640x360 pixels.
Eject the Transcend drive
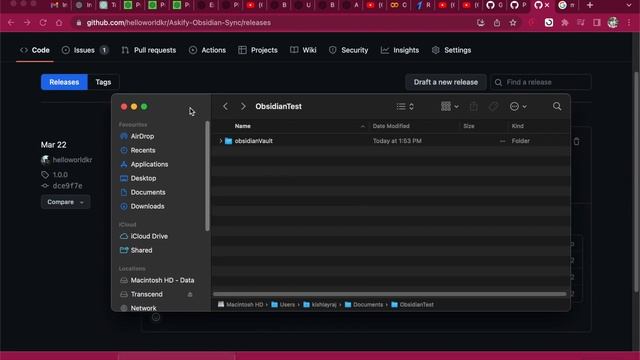[190, 294]
